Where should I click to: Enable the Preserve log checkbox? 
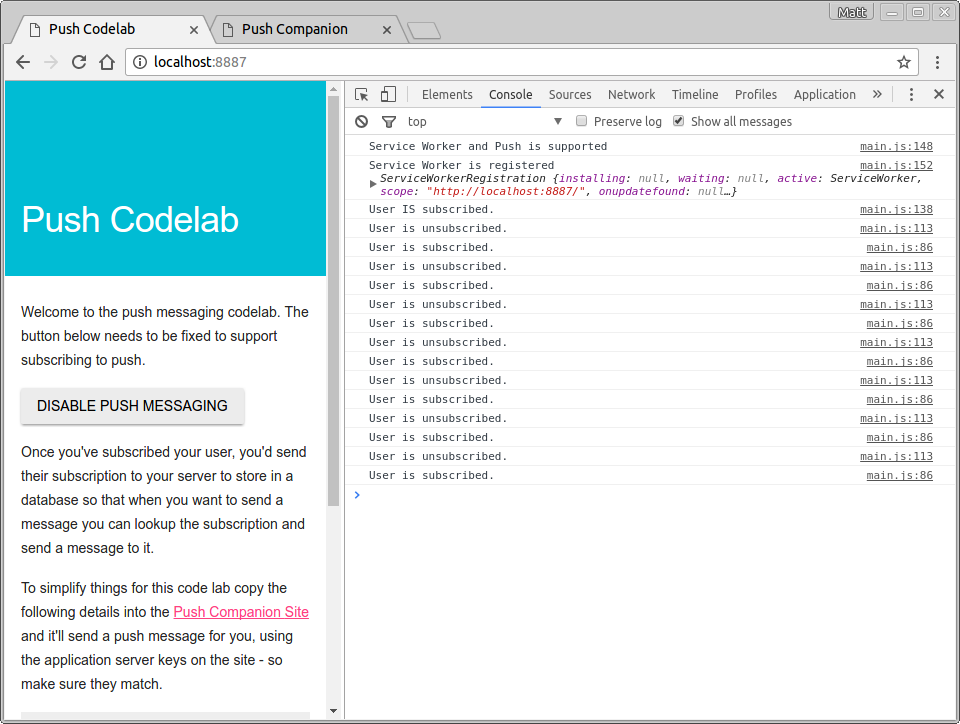click(581, 121)
